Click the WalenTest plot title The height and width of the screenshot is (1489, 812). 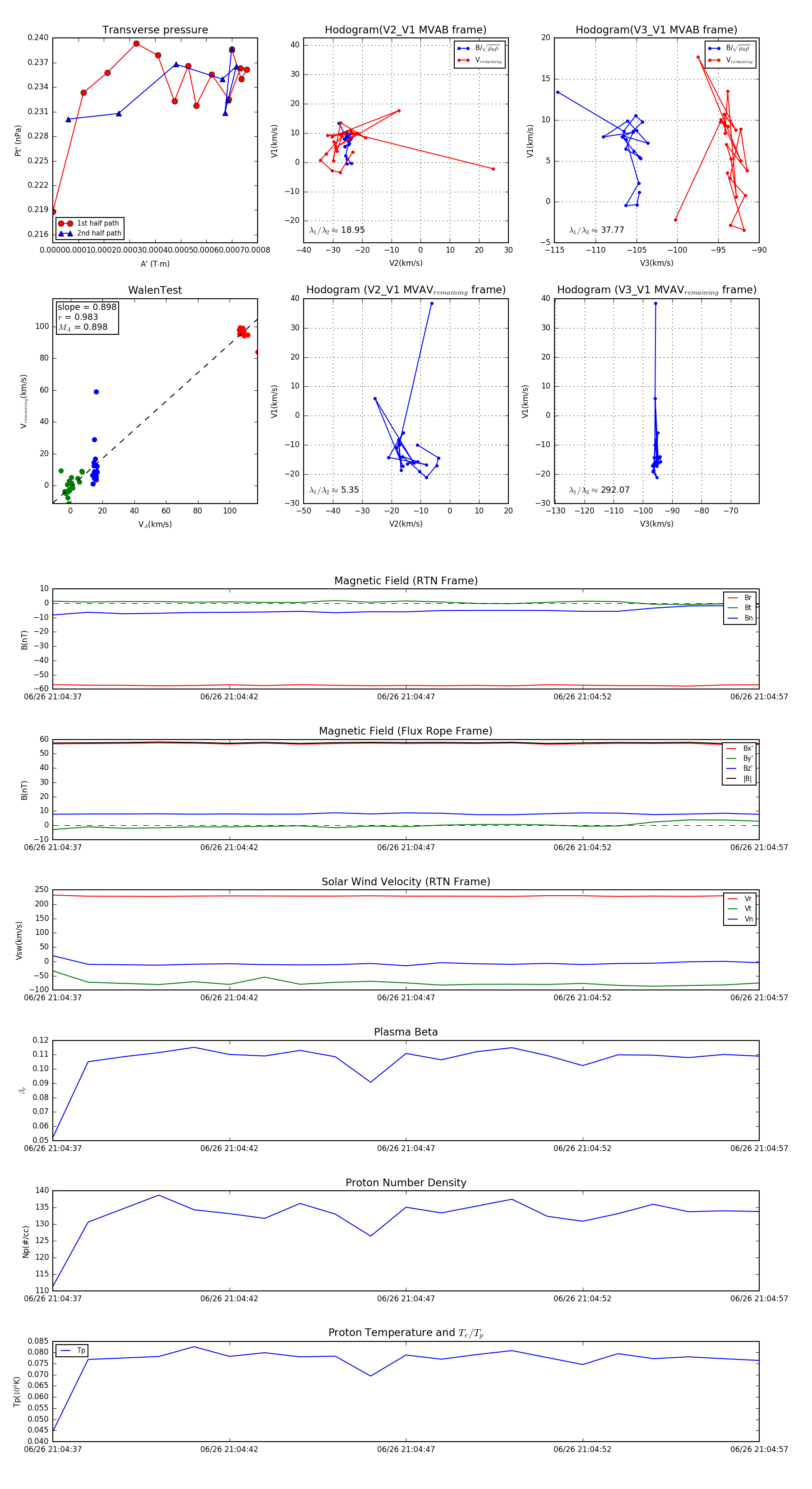[x=155, y=290]
